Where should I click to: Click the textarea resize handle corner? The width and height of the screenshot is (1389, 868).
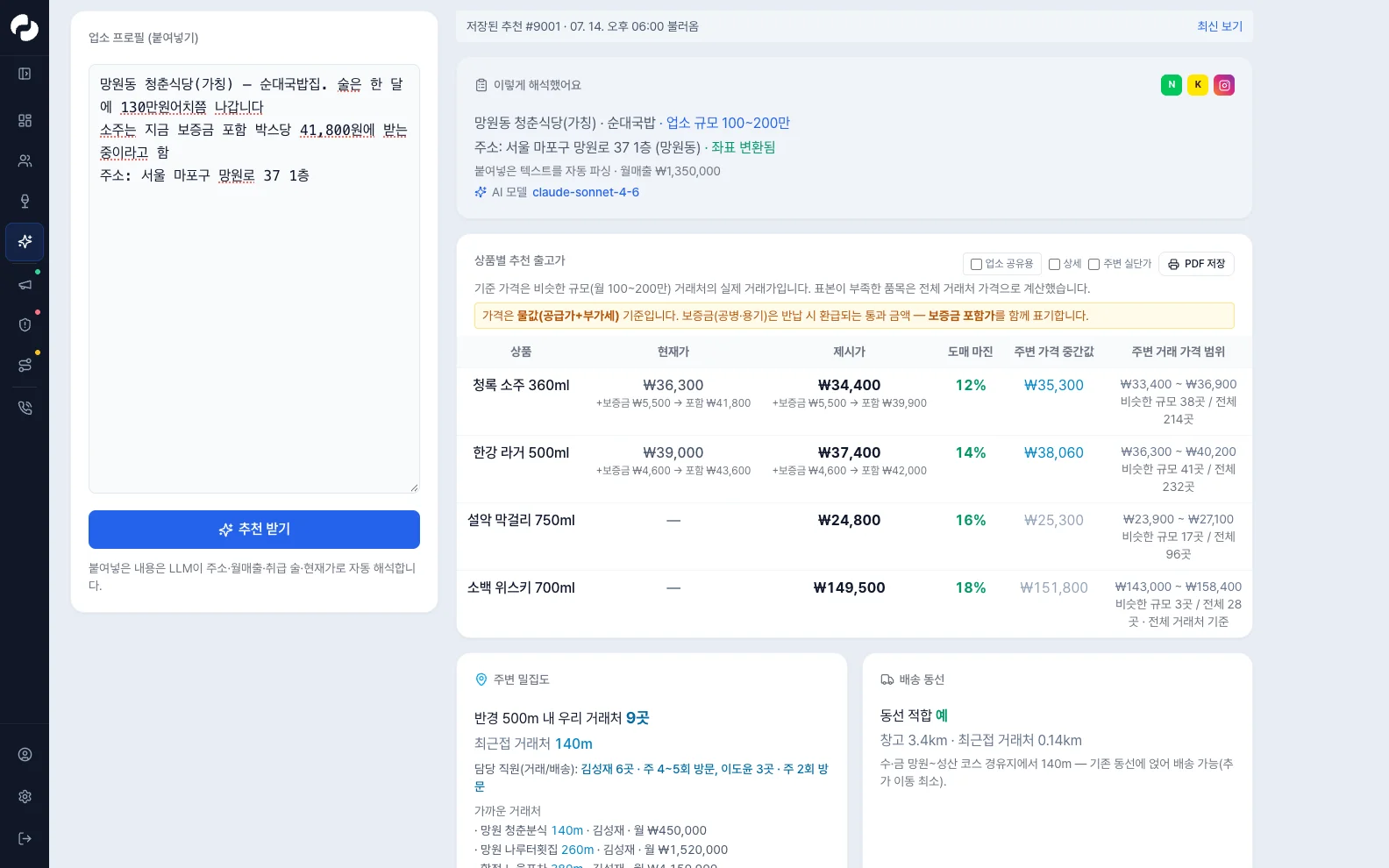[x=414, y=487]
